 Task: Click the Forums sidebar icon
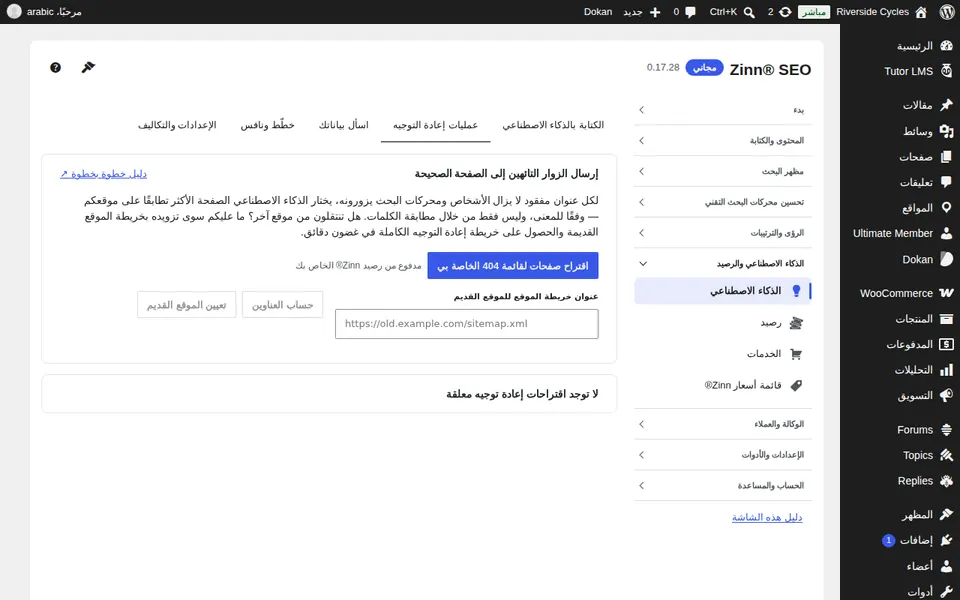[x=947, y=430]
